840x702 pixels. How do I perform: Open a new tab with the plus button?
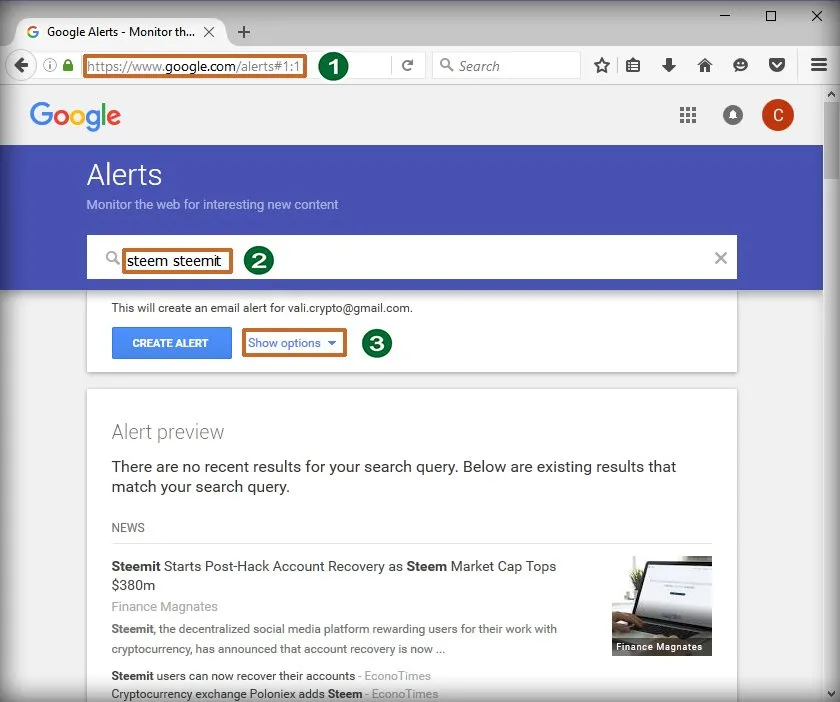click(x=244, y=32)
